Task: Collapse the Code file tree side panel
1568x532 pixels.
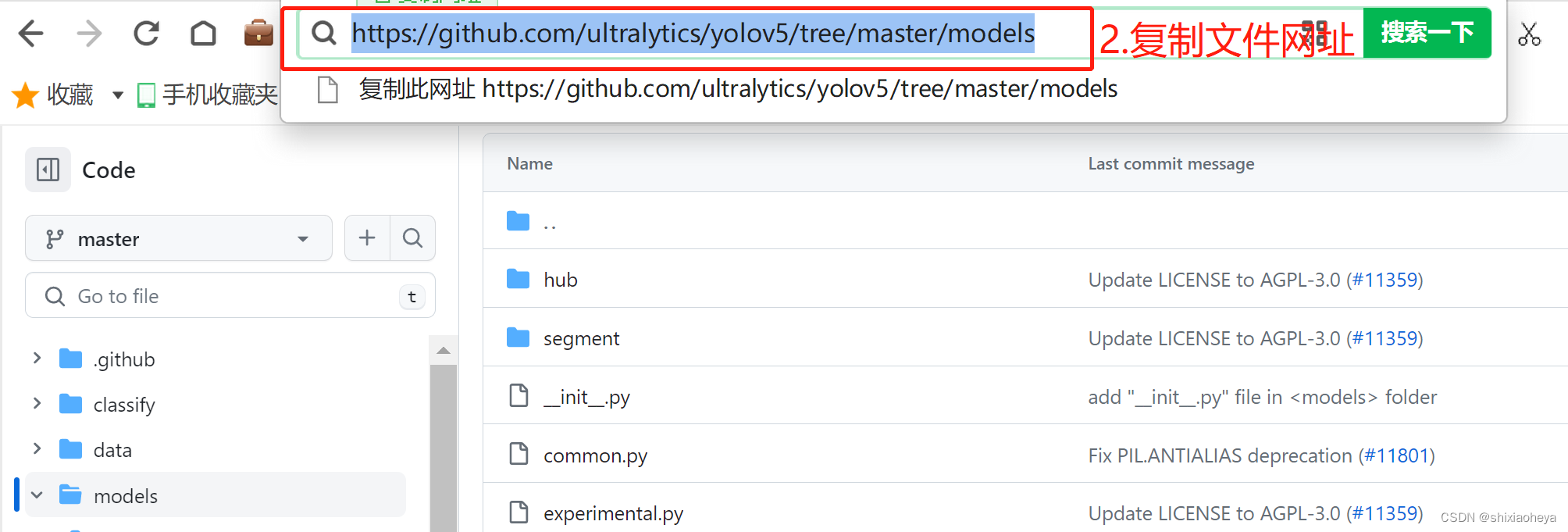Action: point(48,170)
